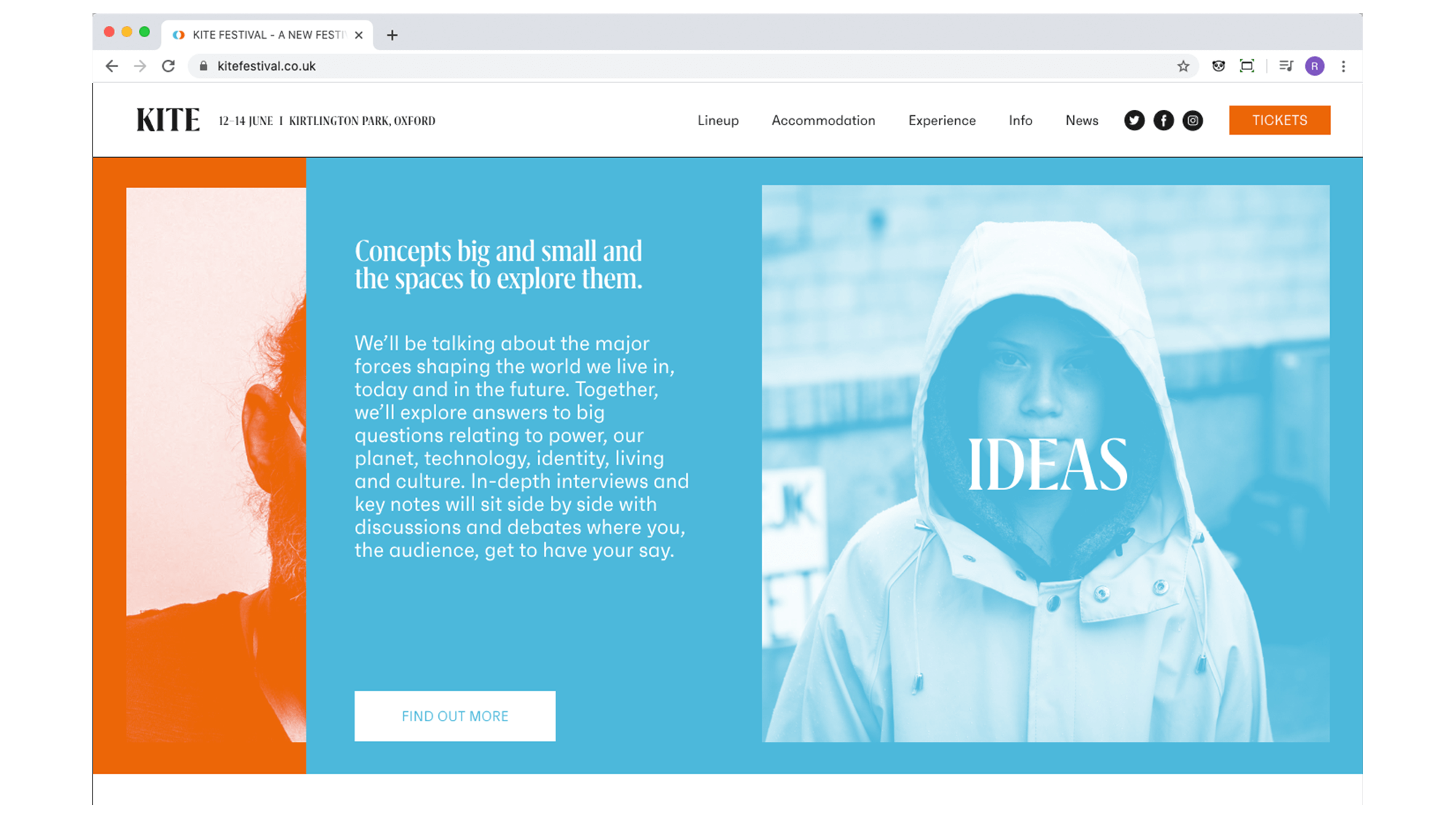This screenshot has width=1456, height=819.
Task: Open the News section
Action: coord(1082,120)
